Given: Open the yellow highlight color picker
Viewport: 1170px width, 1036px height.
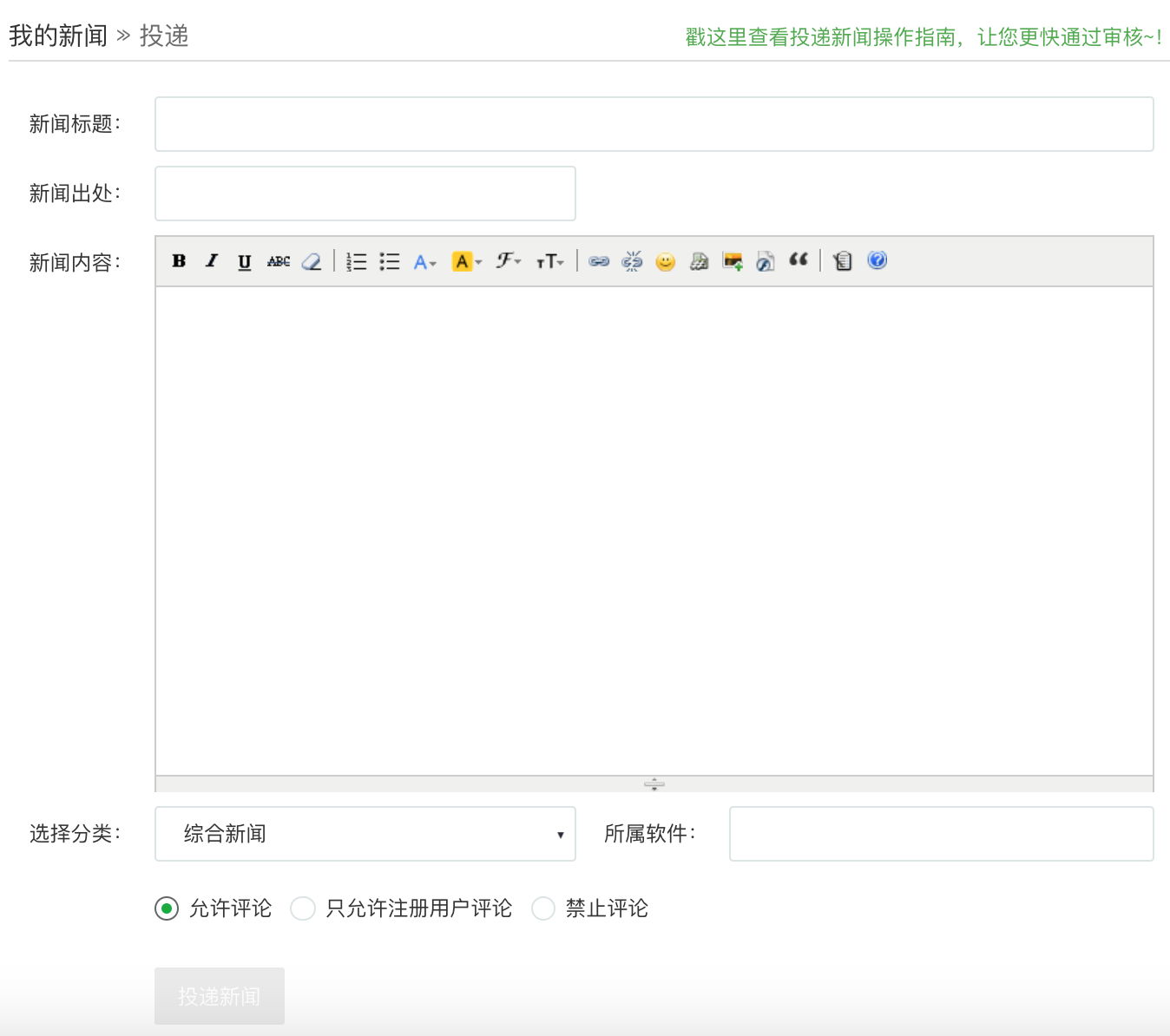Looking at the screenshot, I should (x=467, y=261).
